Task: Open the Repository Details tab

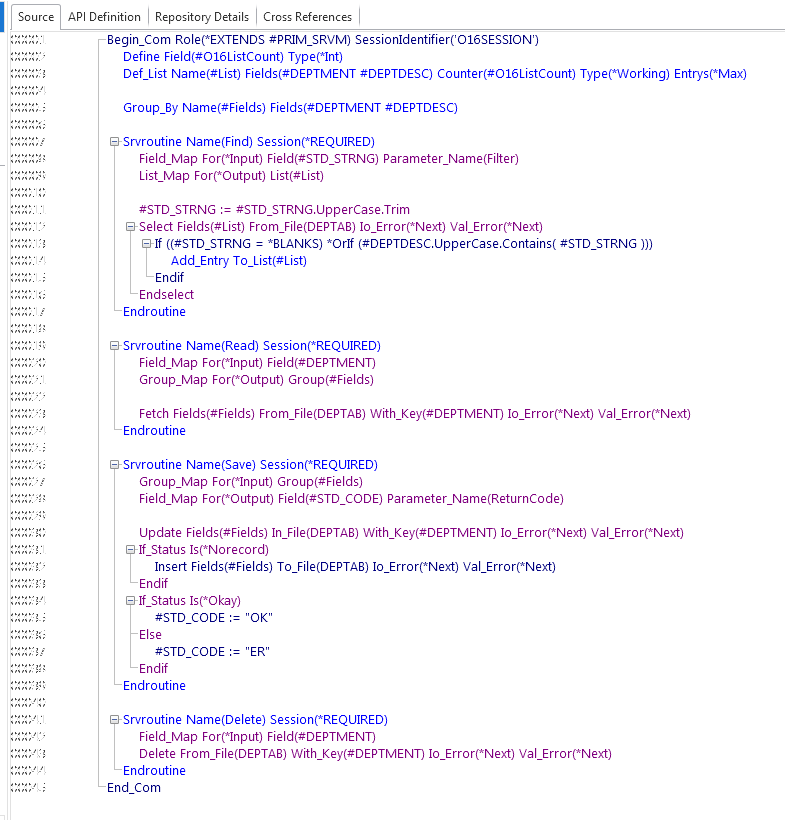Action: click(201, 17)
